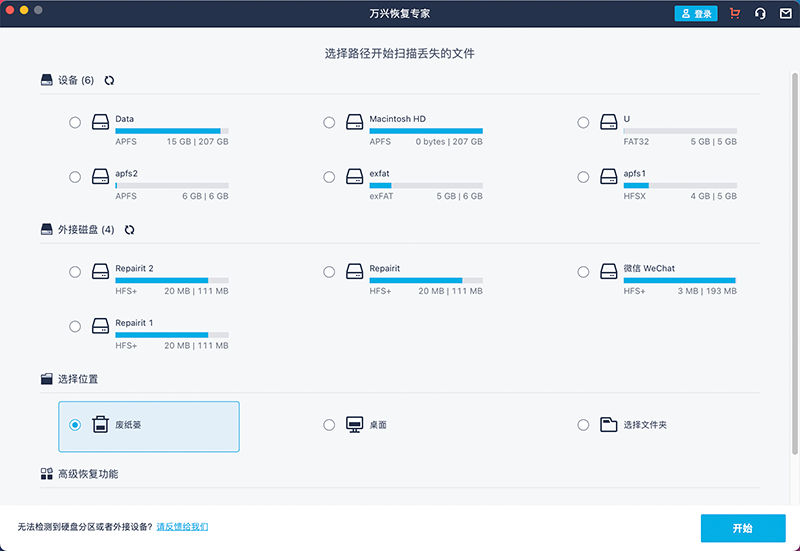The width and height of the screenshot is (800, 551).
Task: Click the 设备 section drive icon
Action: click(x=46, y=80)
